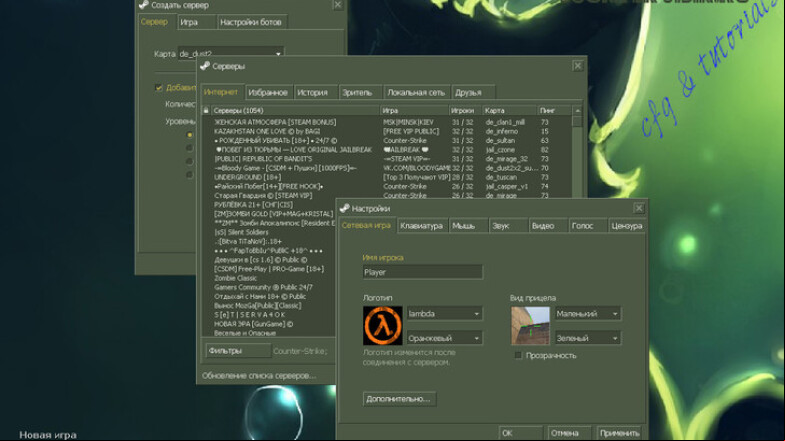Switch to the Игра tab in Создать сервер

point(196,23)
